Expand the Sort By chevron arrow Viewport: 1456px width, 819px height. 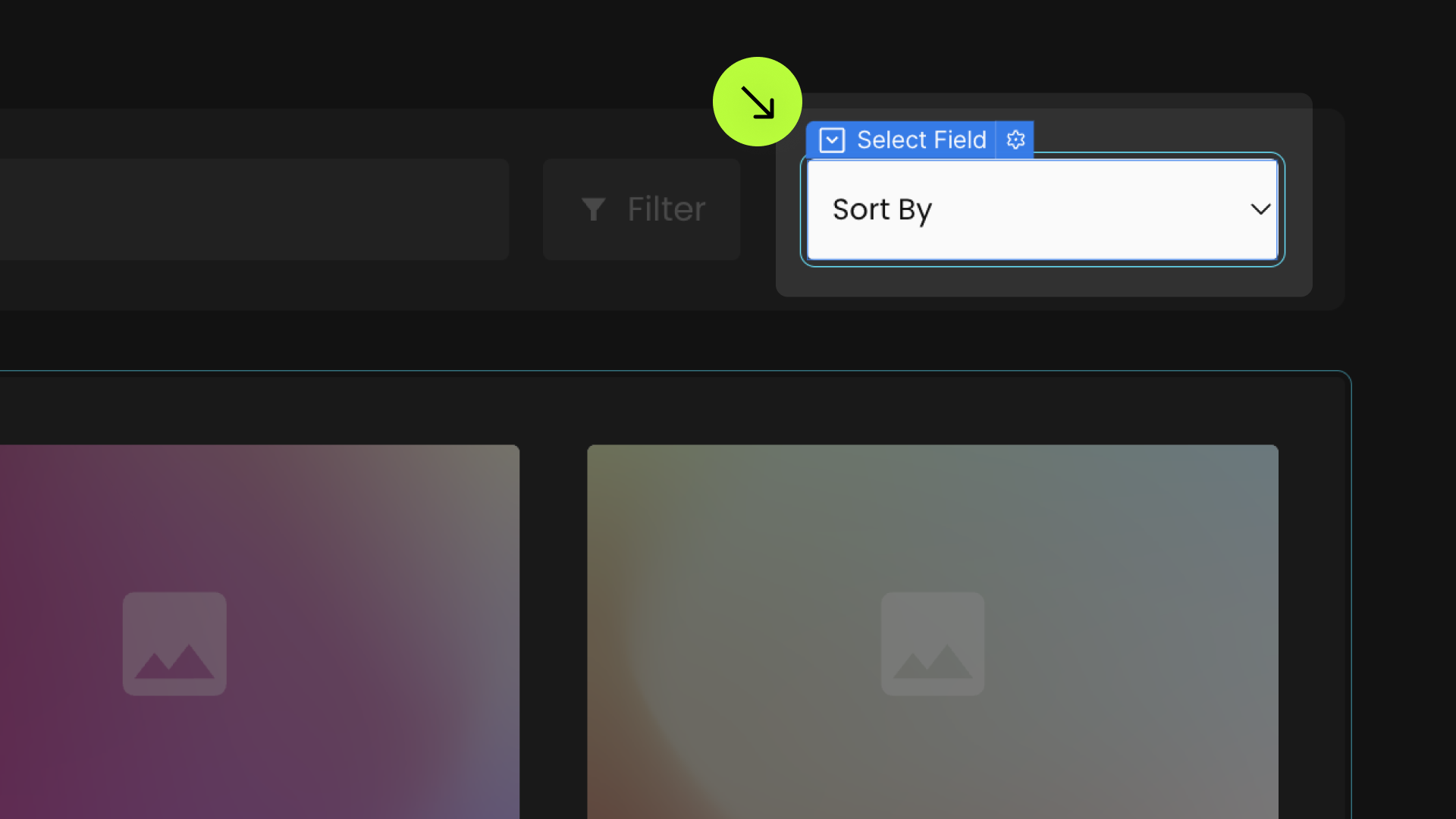pos(1260,209)
